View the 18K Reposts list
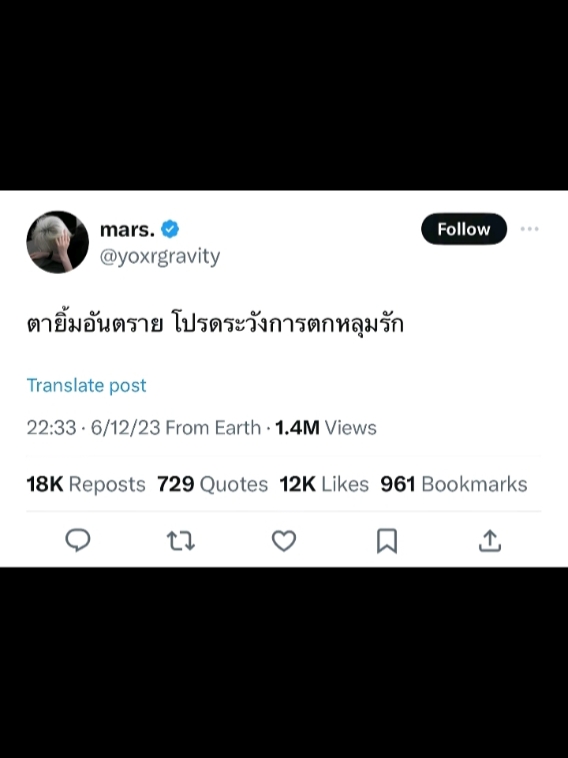568x758 pixels. (86, 484)
